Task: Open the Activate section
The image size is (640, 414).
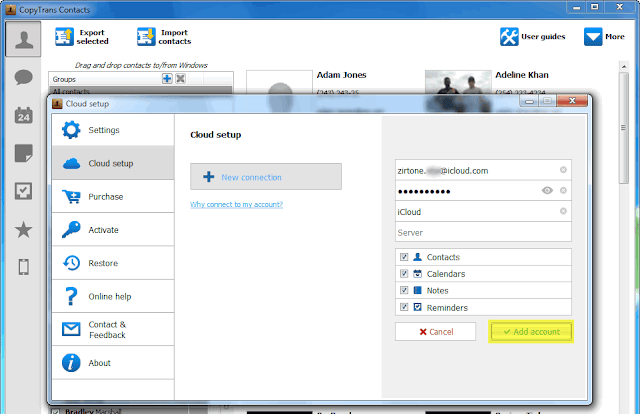Action: tap(113, 230)
